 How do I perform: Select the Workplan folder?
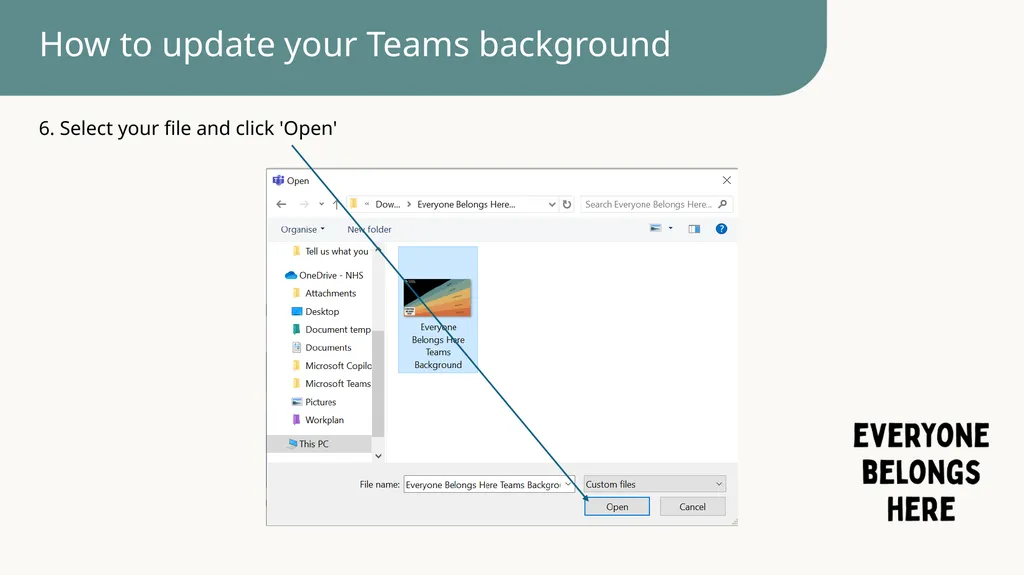click(318, 420)
